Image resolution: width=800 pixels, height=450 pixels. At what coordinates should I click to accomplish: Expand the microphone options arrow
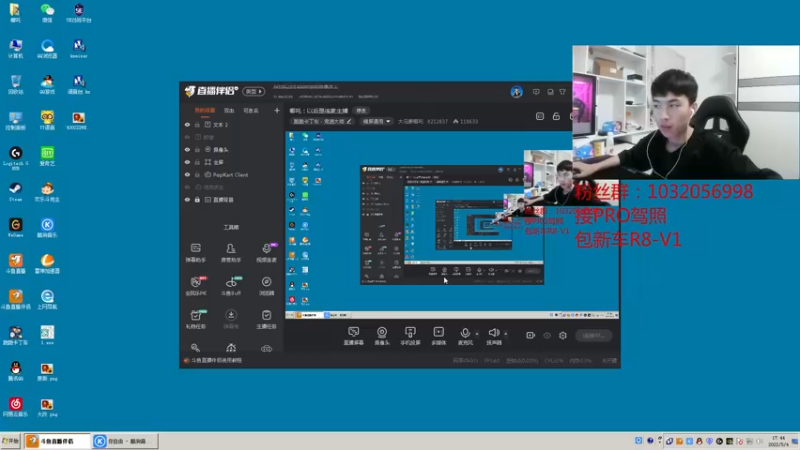(x=477, y=334)
